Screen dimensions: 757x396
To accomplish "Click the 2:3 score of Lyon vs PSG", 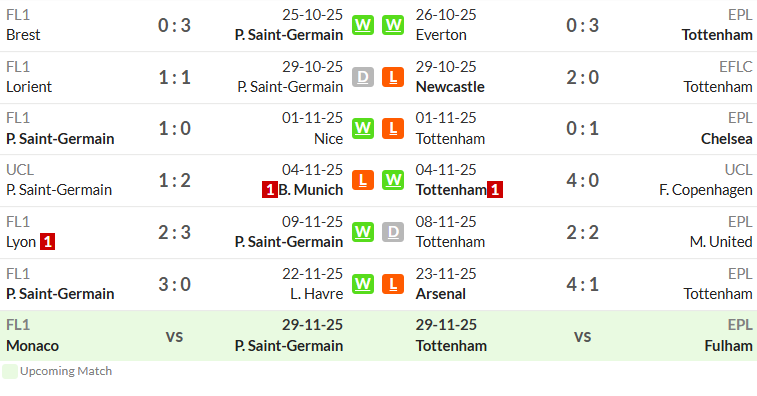I will pyautogui.click(x=174, y=232).
